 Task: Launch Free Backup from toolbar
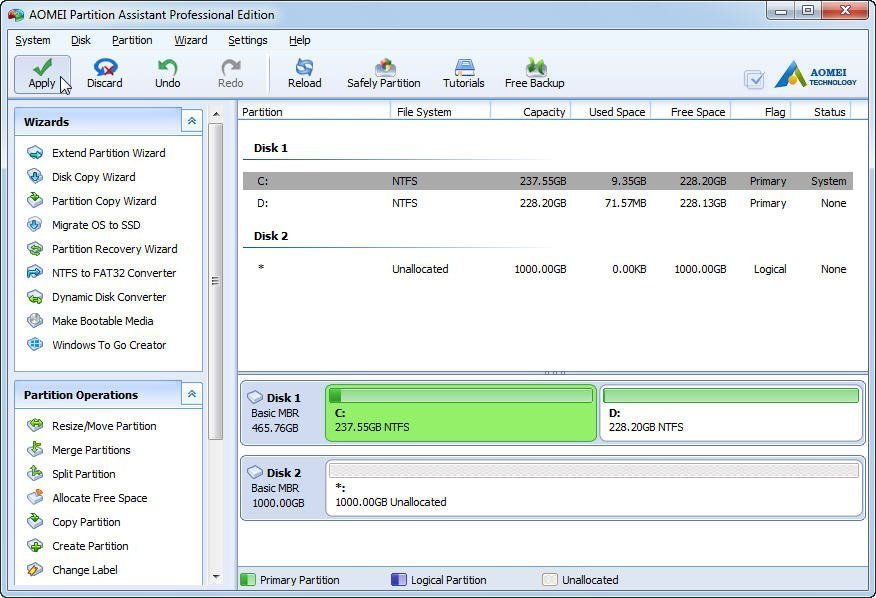(535, 74)
